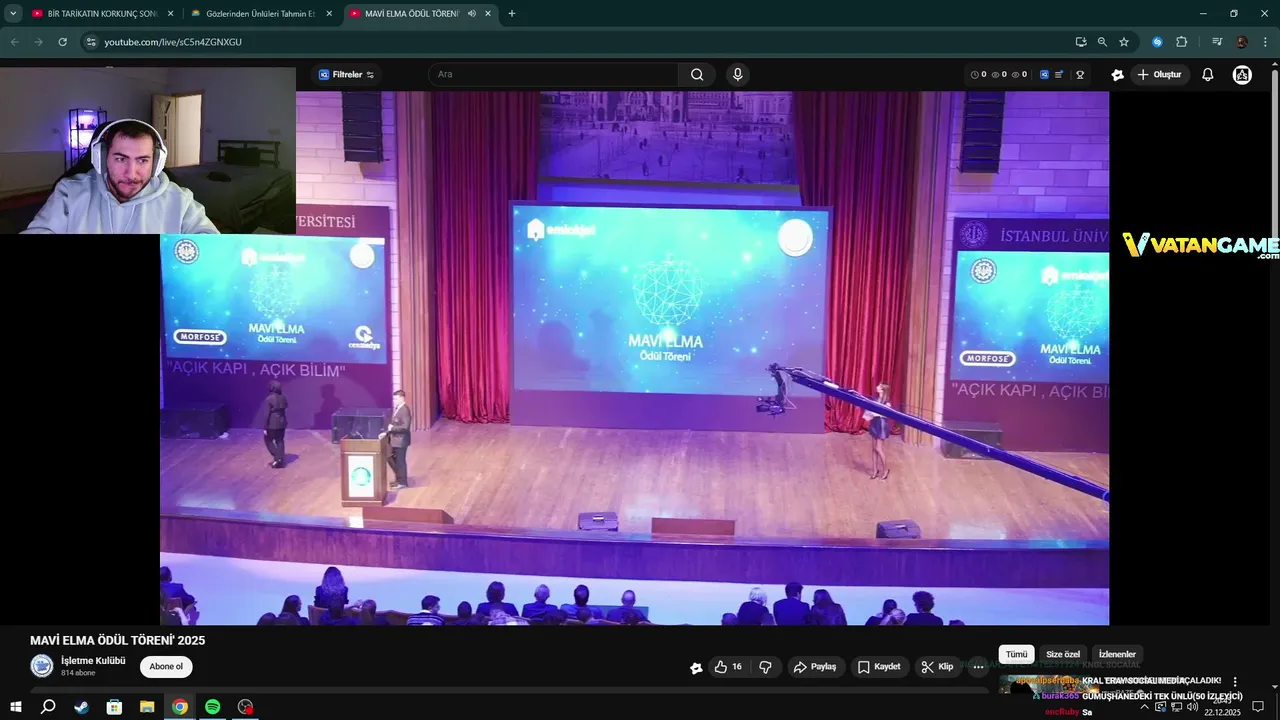
Task: Click the Shazam extension icon
Action: coord(1157,42)
